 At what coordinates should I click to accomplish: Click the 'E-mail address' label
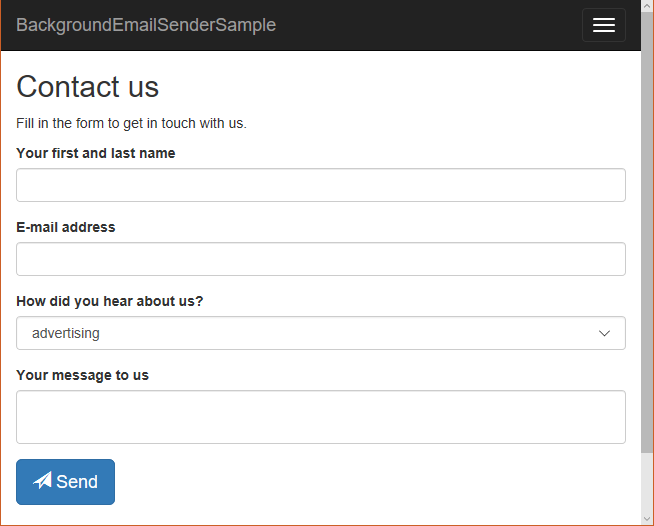pyautogui.click(x=66, y=227)
